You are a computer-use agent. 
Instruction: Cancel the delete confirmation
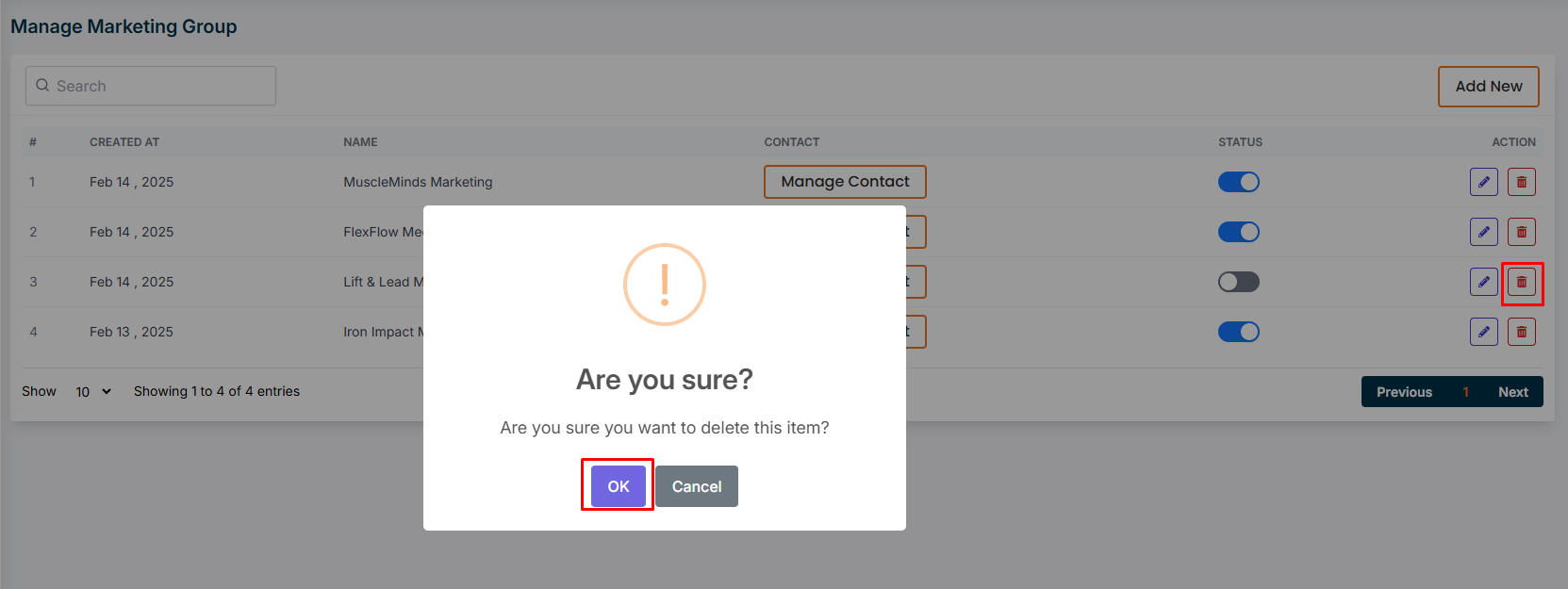click(x=696, y=486)
